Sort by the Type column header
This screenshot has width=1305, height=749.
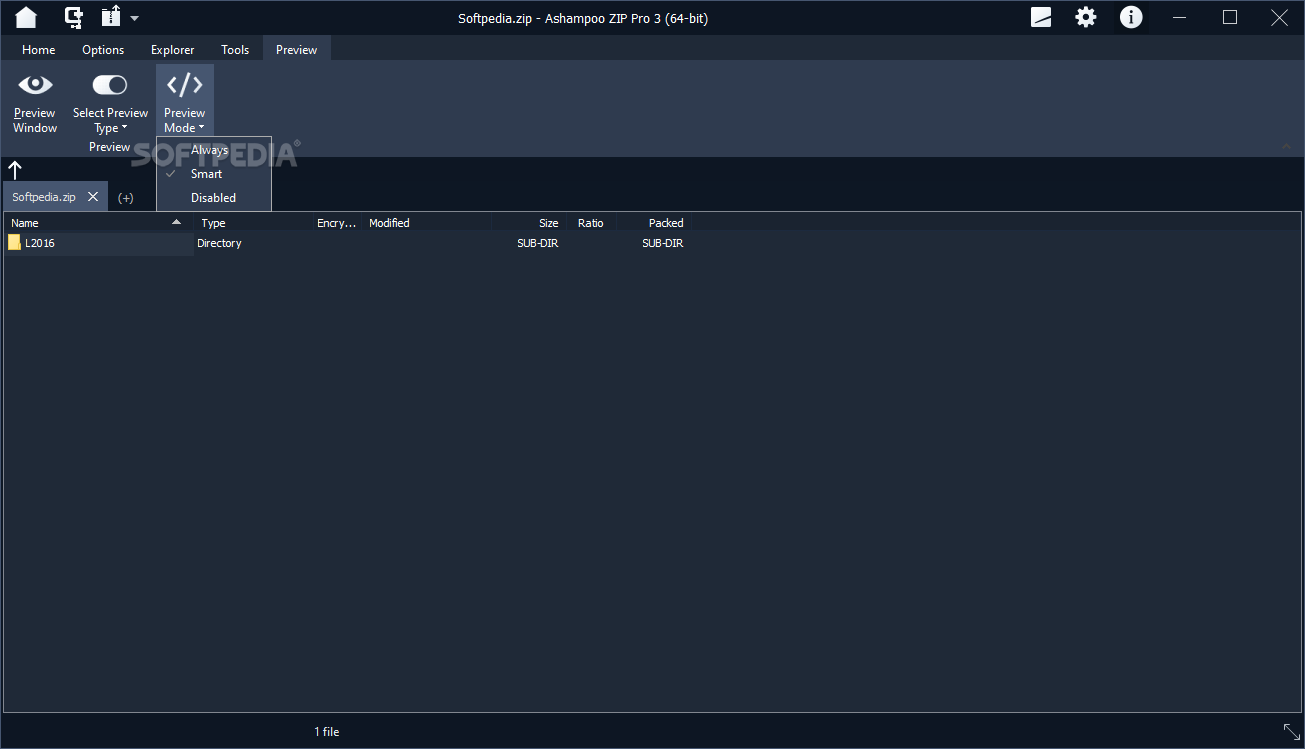coord(252,223)
